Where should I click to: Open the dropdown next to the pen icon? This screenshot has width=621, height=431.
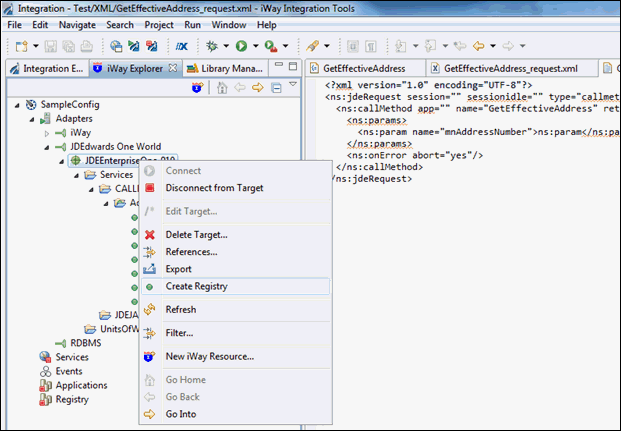(x=327, y=46)
